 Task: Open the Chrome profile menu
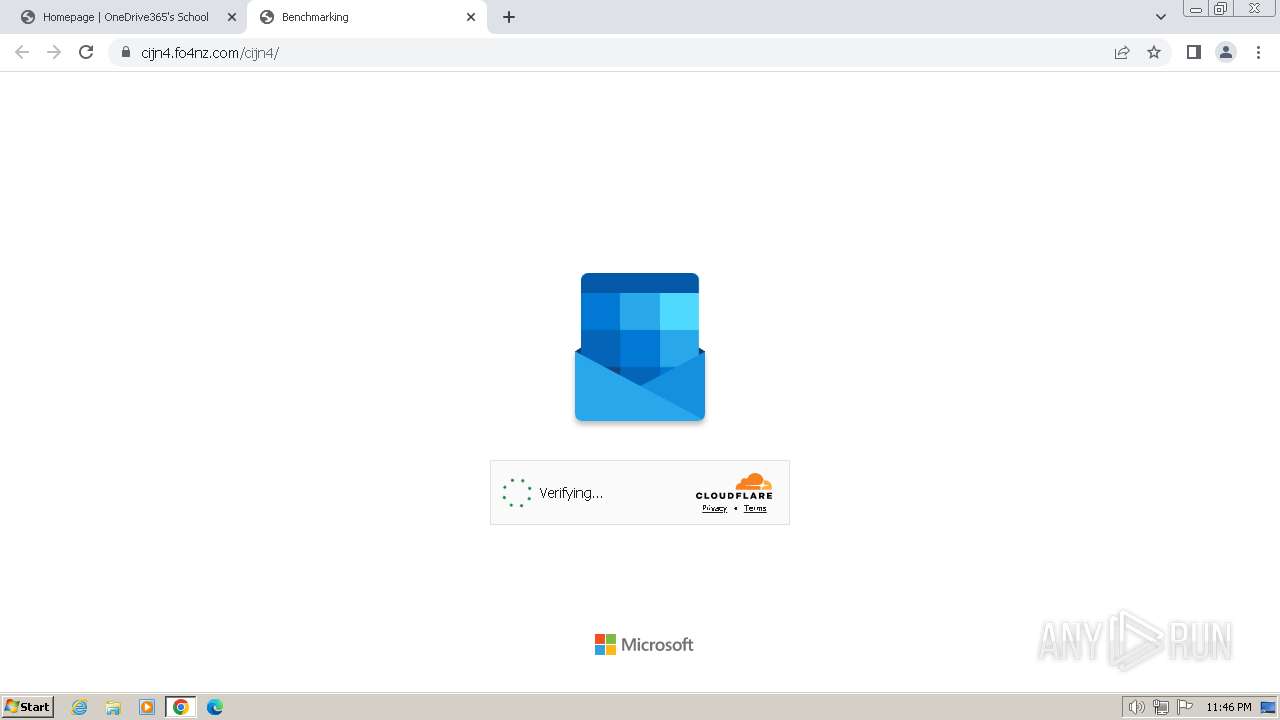pos(1226,52)
